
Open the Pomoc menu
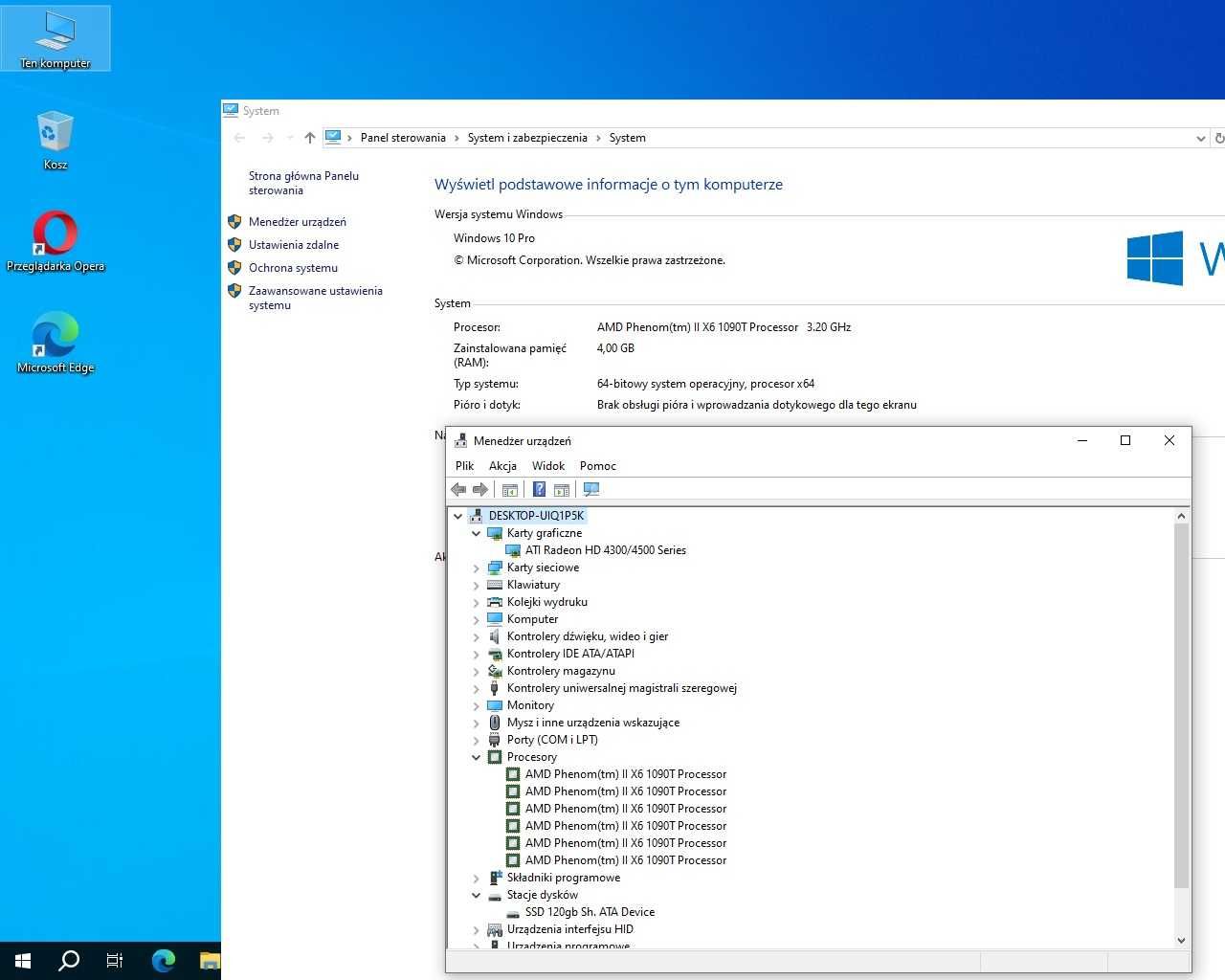tap(598, 466)
